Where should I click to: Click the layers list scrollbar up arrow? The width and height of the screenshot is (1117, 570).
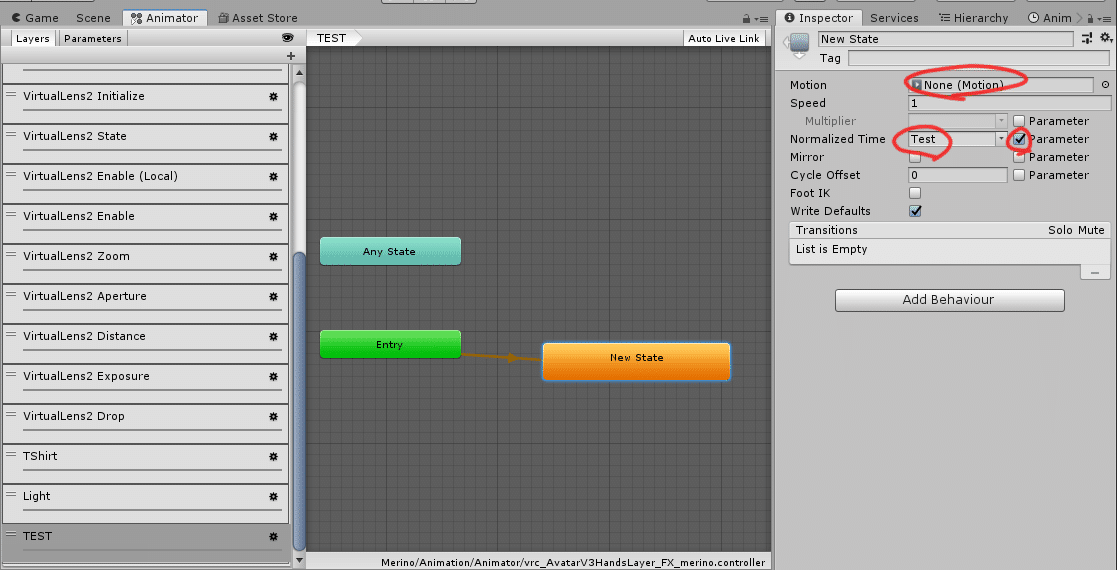pyautogui.click(x=299, y=73)
